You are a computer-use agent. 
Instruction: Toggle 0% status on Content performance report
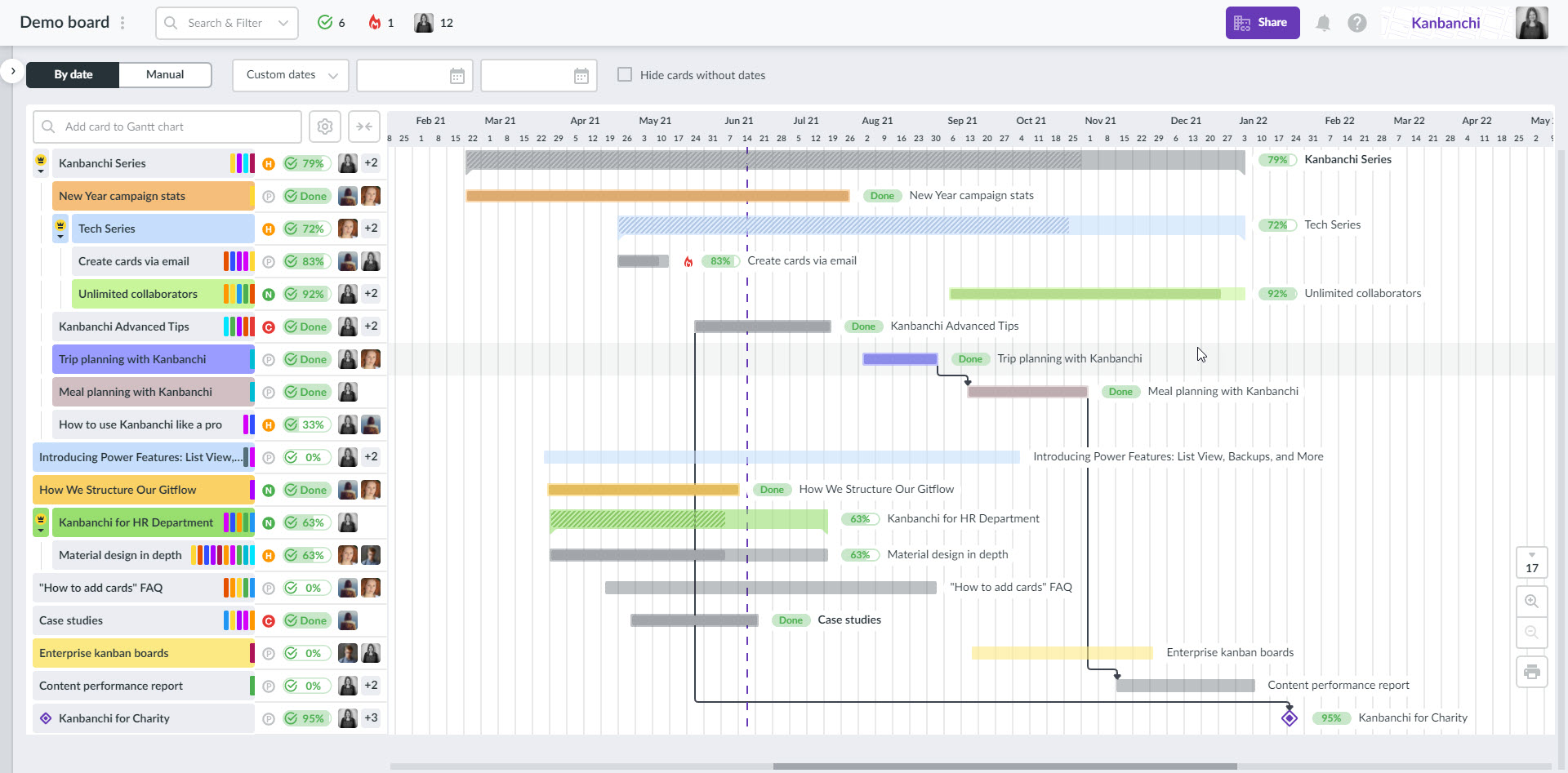tap(306, 686)
